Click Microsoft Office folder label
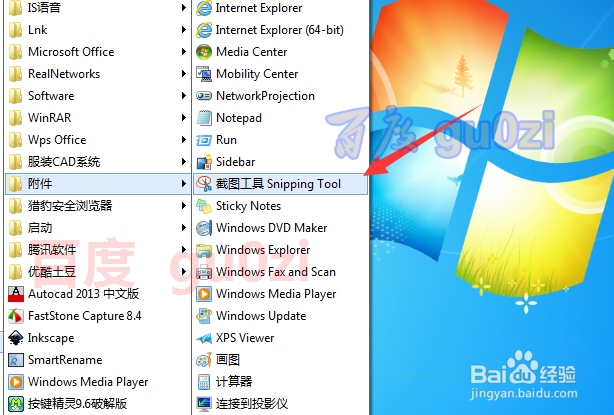The image size is (614, 415). click(x=71, y=52)
